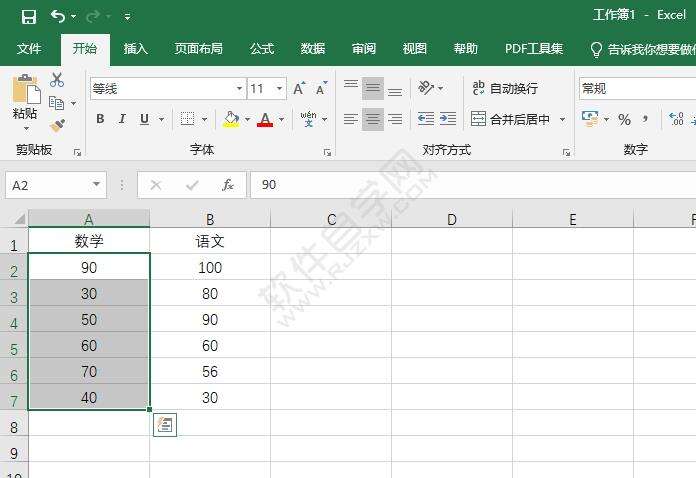
Task: Click cell B2 containing 100
Action: coord(210,267)
